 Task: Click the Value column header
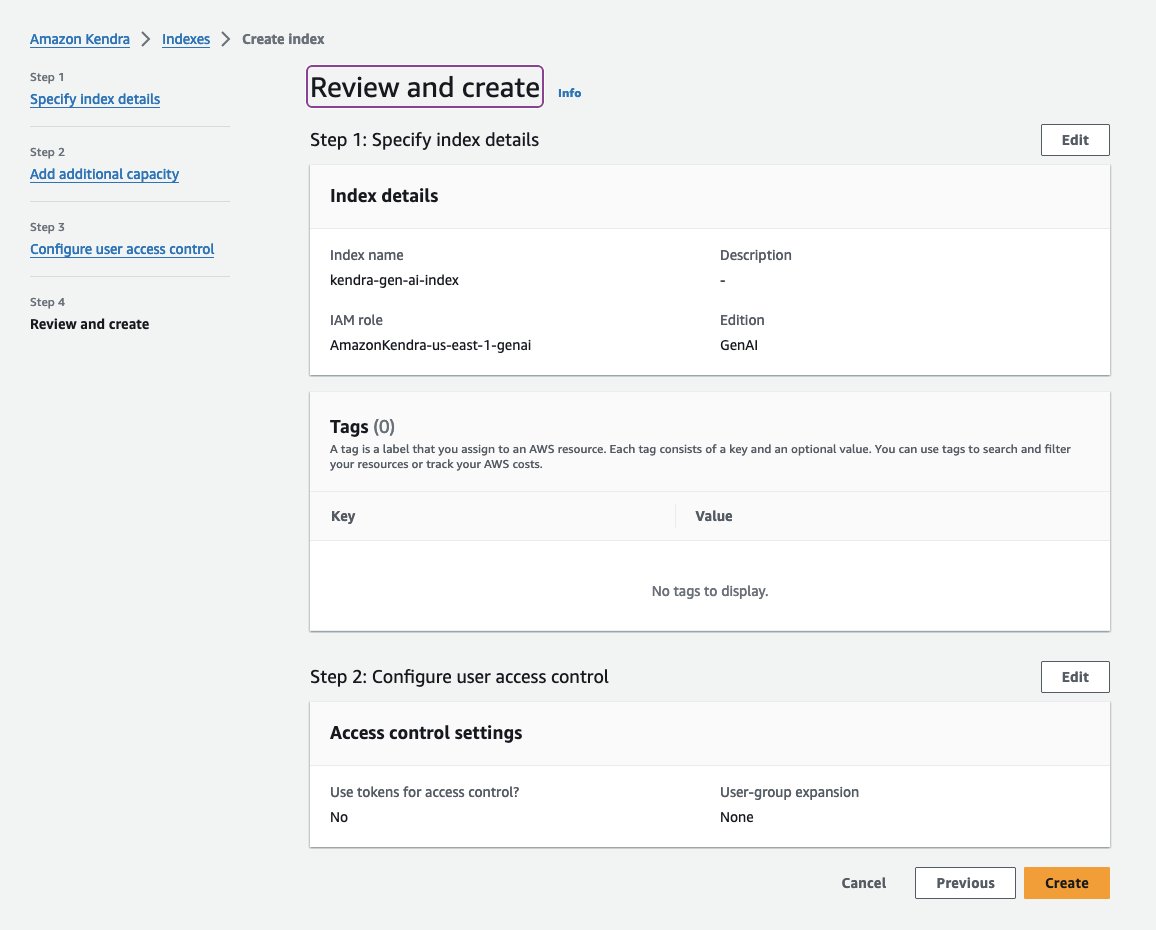[x=714, y=516]
